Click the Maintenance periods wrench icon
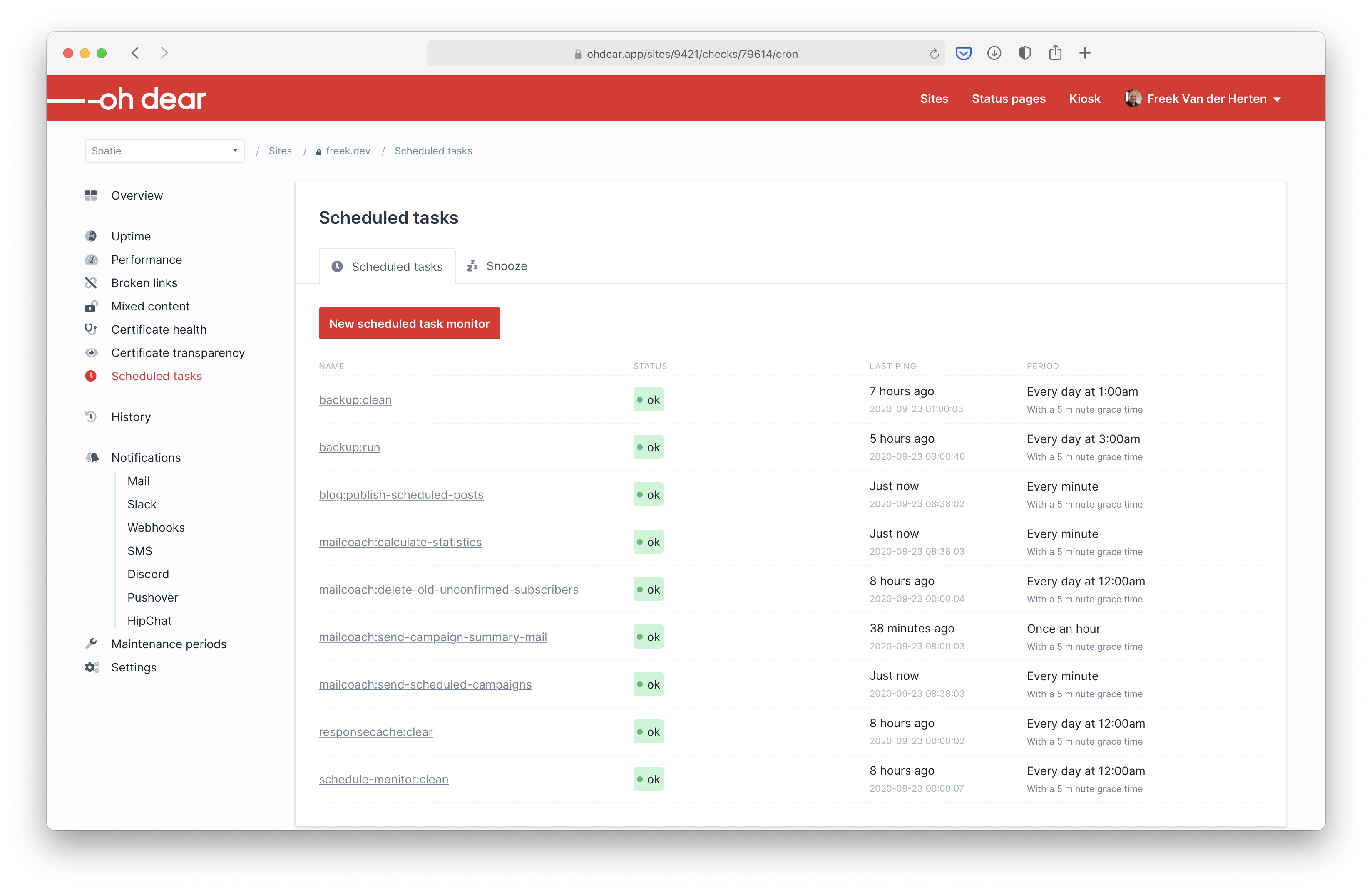Viewport: 1372px width, 892px height. click(90, 644)
